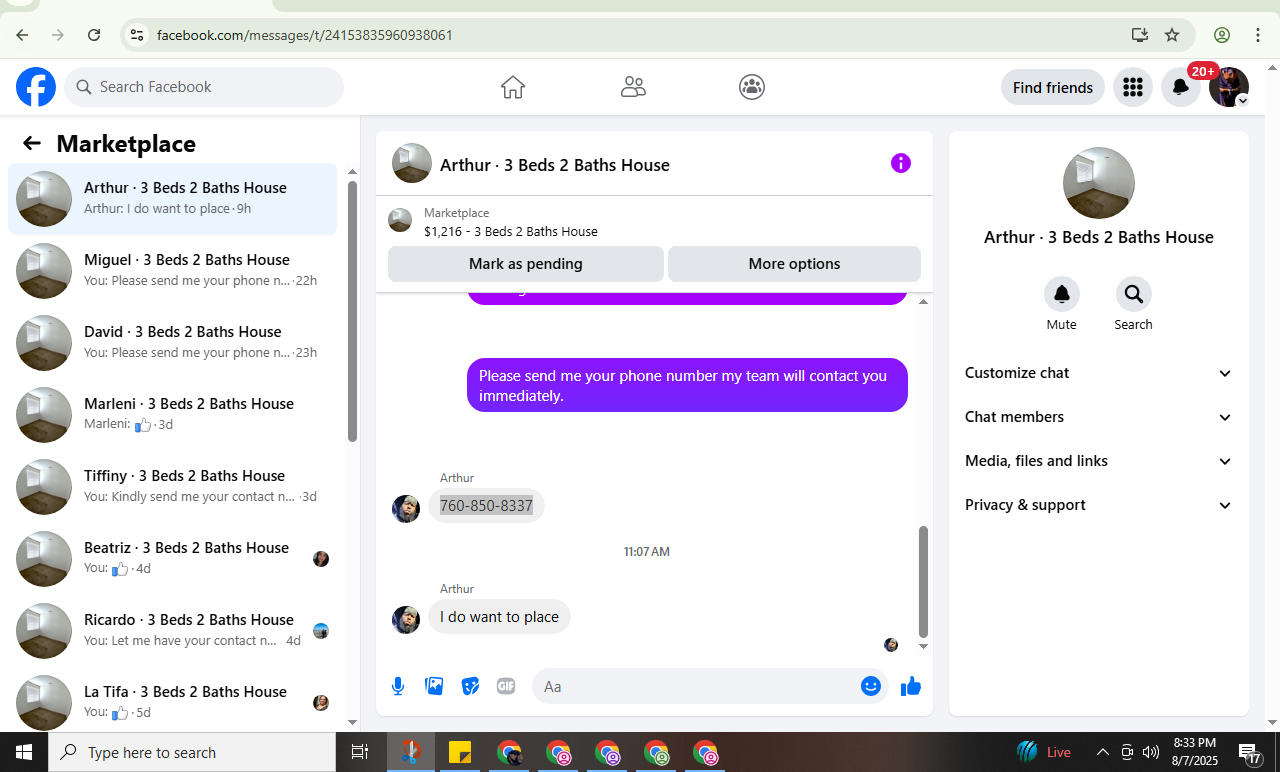The height and width of the screenshot is (772, 1280).
Task: Record a voice clip with microphone icon
Action: [x=398, y=686]
